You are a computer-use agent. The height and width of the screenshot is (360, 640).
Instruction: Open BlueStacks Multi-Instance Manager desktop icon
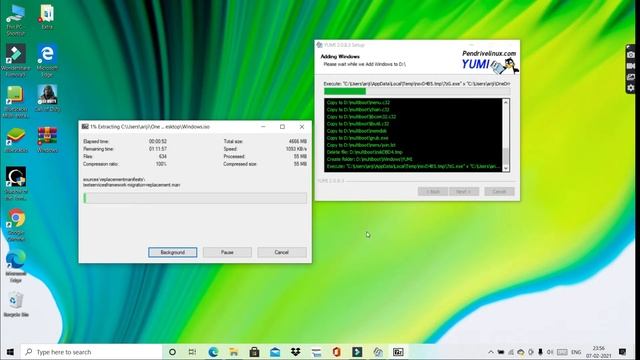pos(16,101)
